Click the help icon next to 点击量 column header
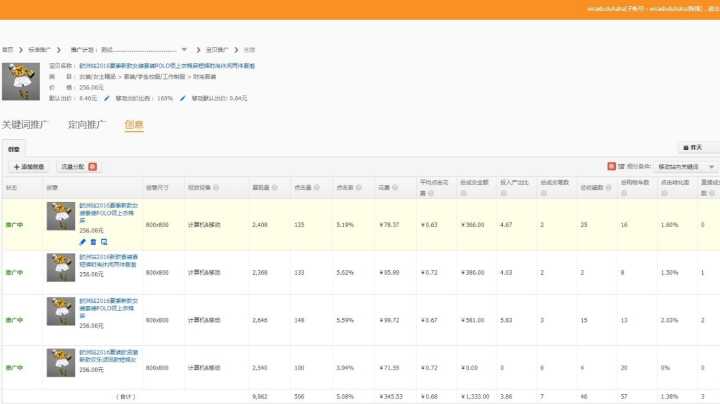The height and width of the screenshot is (404, 720). click(x=316, y=187)
